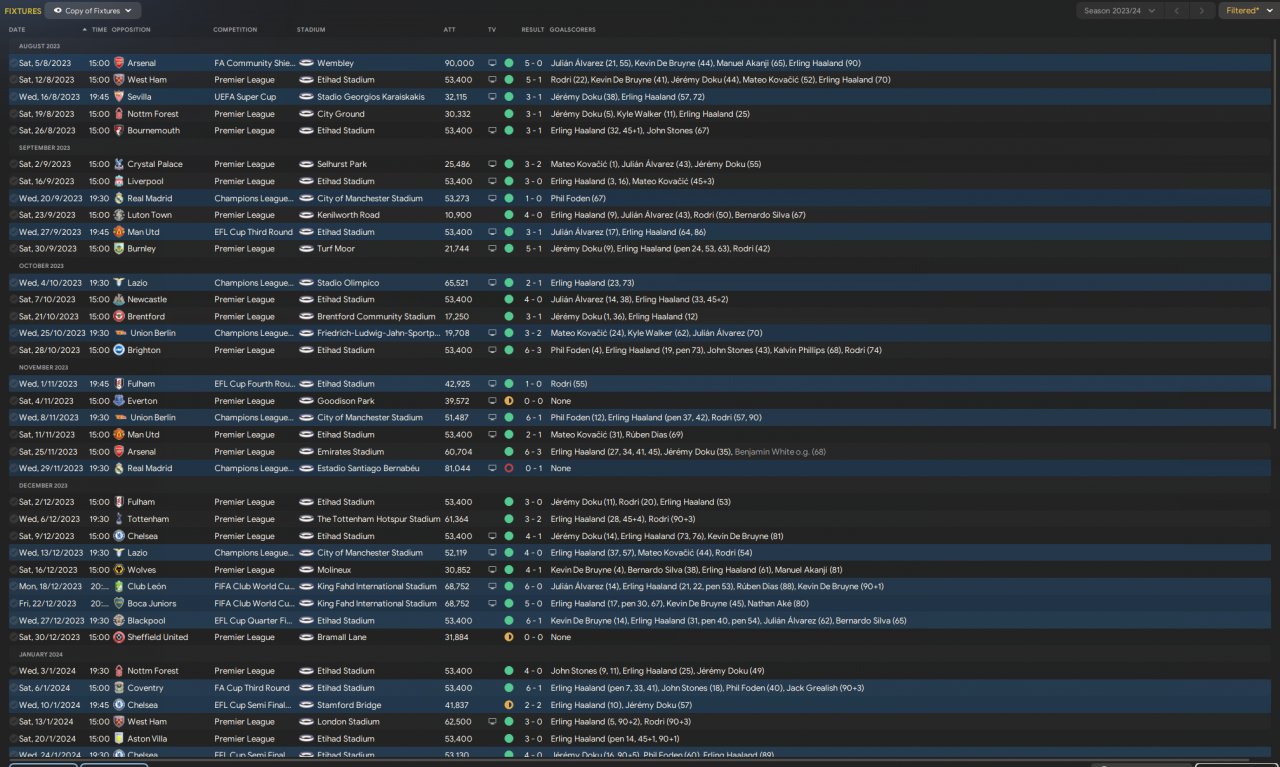
Task: Click the Benjamin White o.g. (68) goalscorer text
Action: (780, 451)
